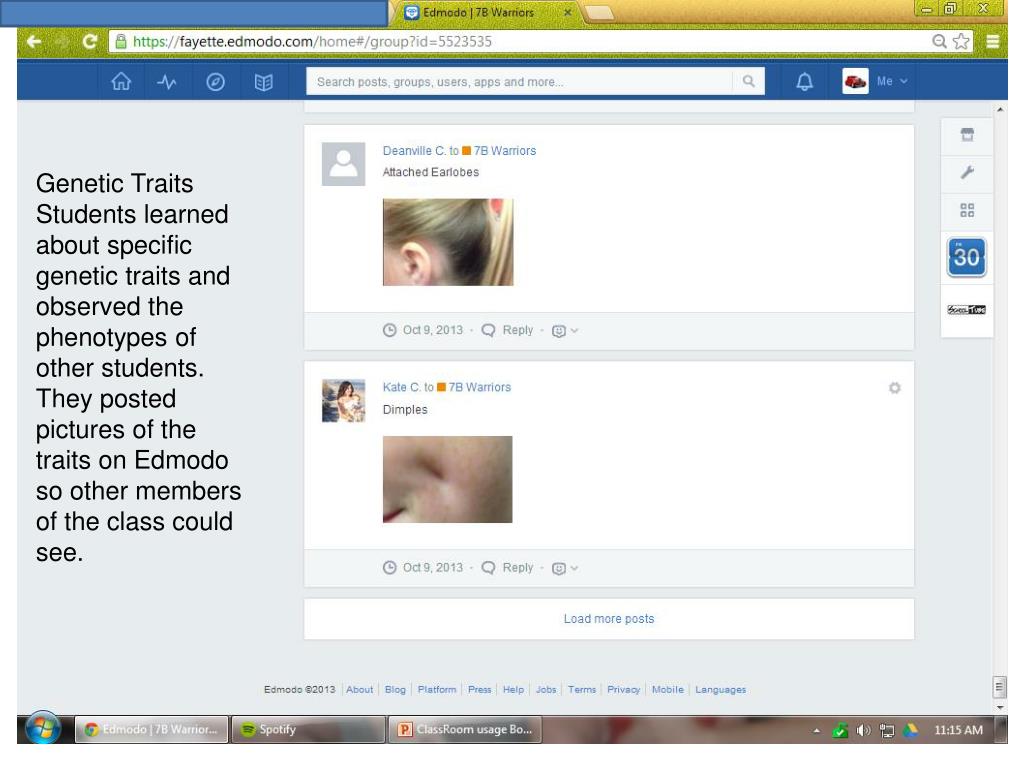
Task: Open Chrome menu hamburger icon
Action: (993, 42)
